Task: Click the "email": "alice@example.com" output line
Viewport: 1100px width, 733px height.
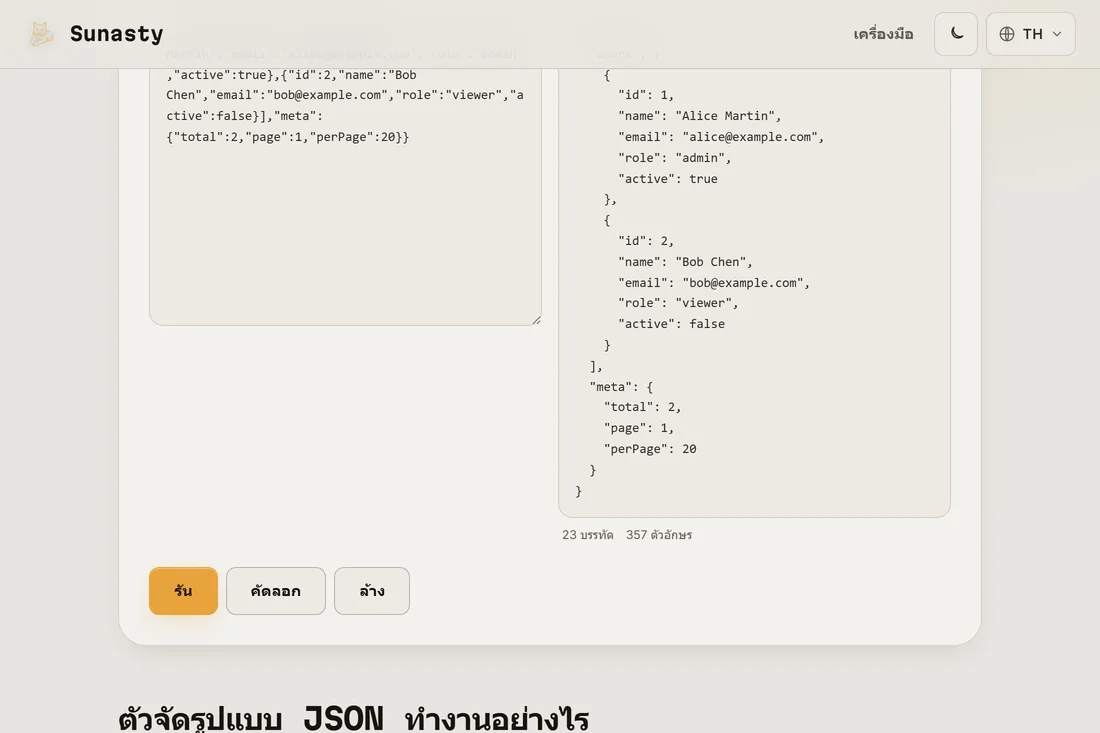Action: click(x=720, y=137)
